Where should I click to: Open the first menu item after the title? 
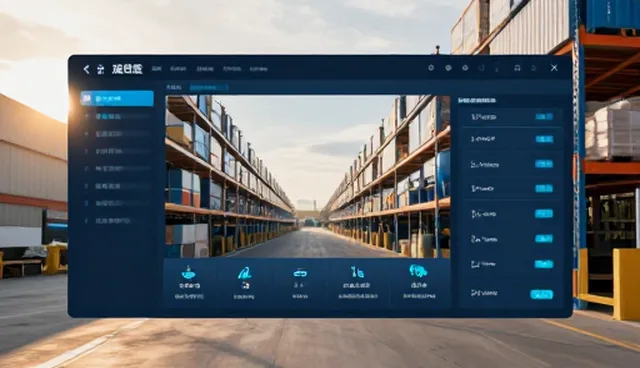coord(157,69)
